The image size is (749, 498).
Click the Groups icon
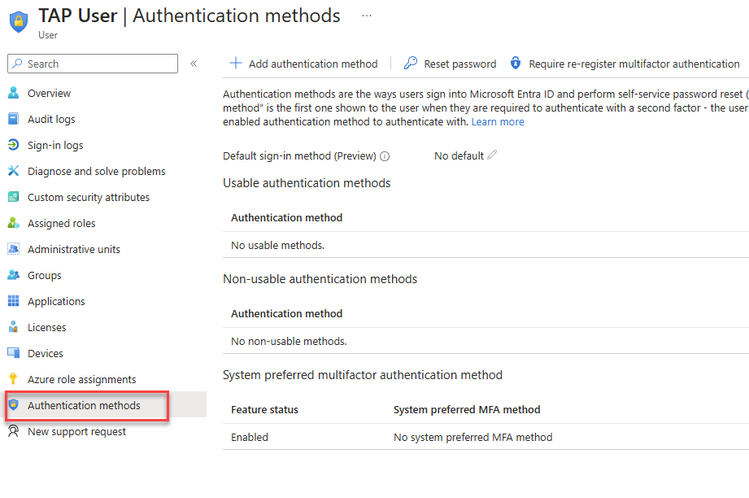click(x=14, y=275)
